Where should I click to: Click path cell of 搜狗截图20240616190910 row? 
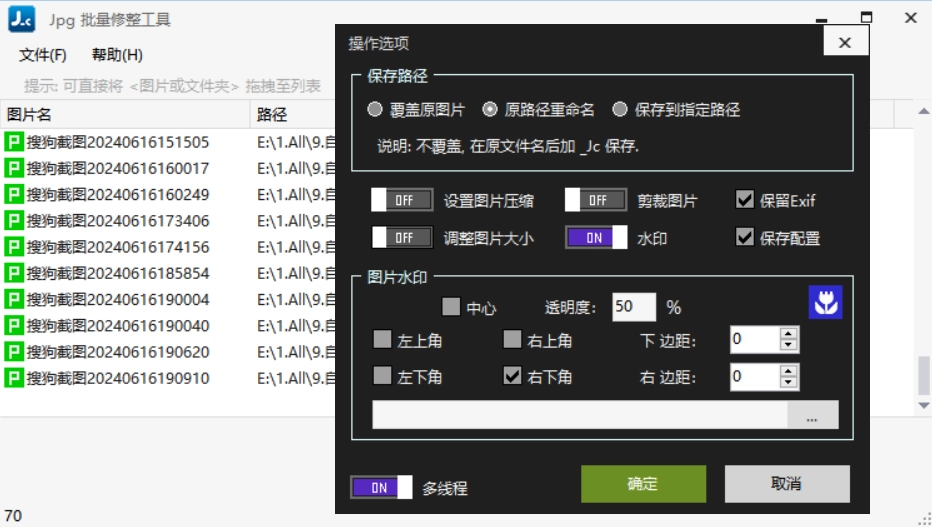point(296,378)
